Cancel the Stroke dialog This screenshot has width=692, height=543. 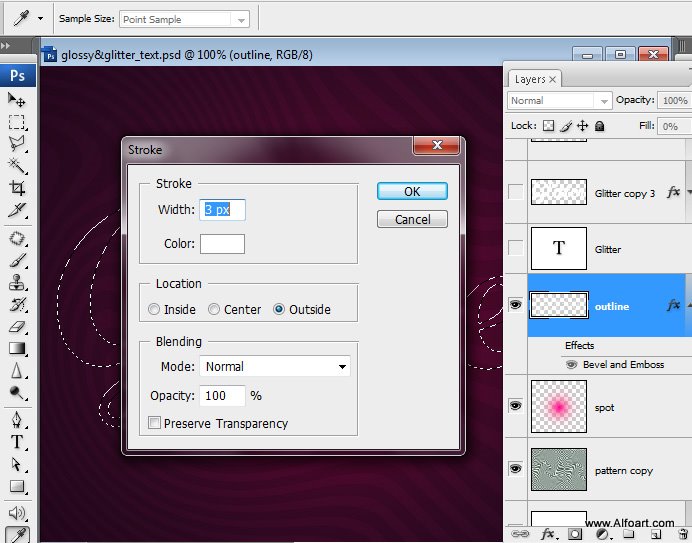(412, 219)
